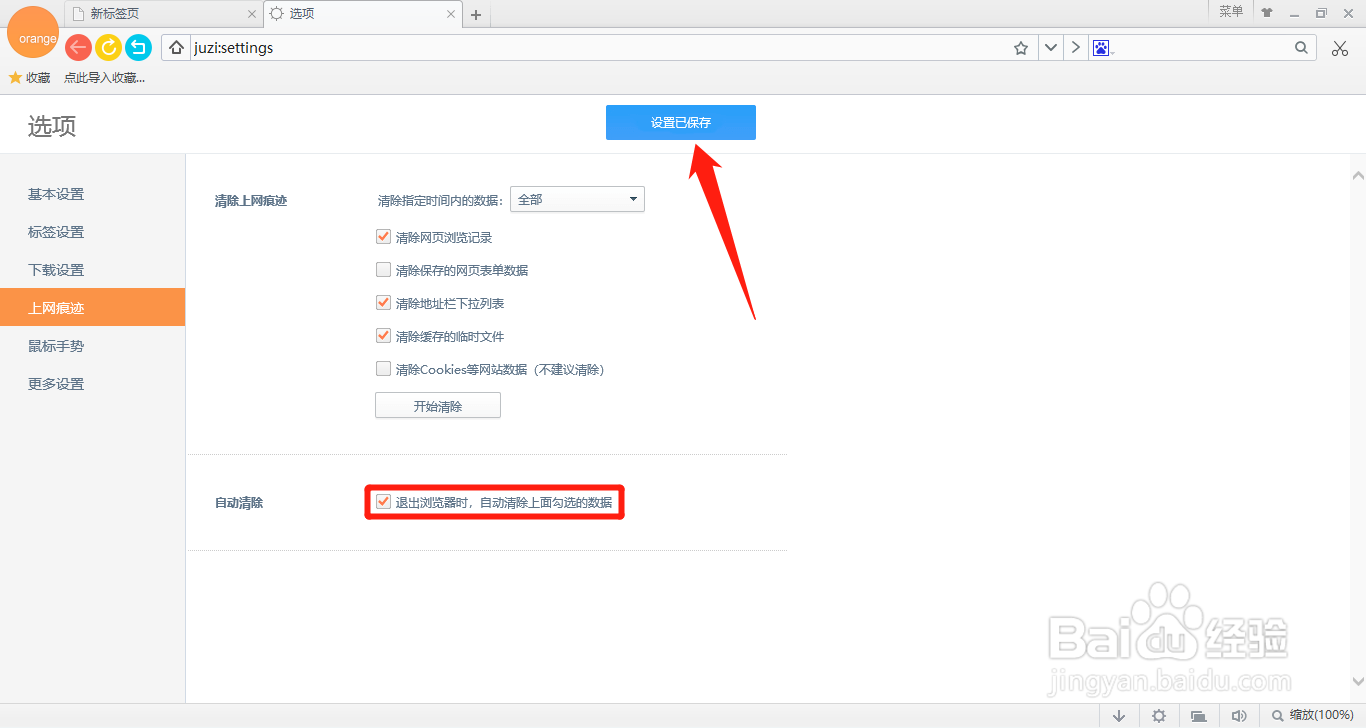Uncheck 清除地址栏下拉列表
Image resolution: width=1366 pixels, height=728 pixels.
coord(383,303)
